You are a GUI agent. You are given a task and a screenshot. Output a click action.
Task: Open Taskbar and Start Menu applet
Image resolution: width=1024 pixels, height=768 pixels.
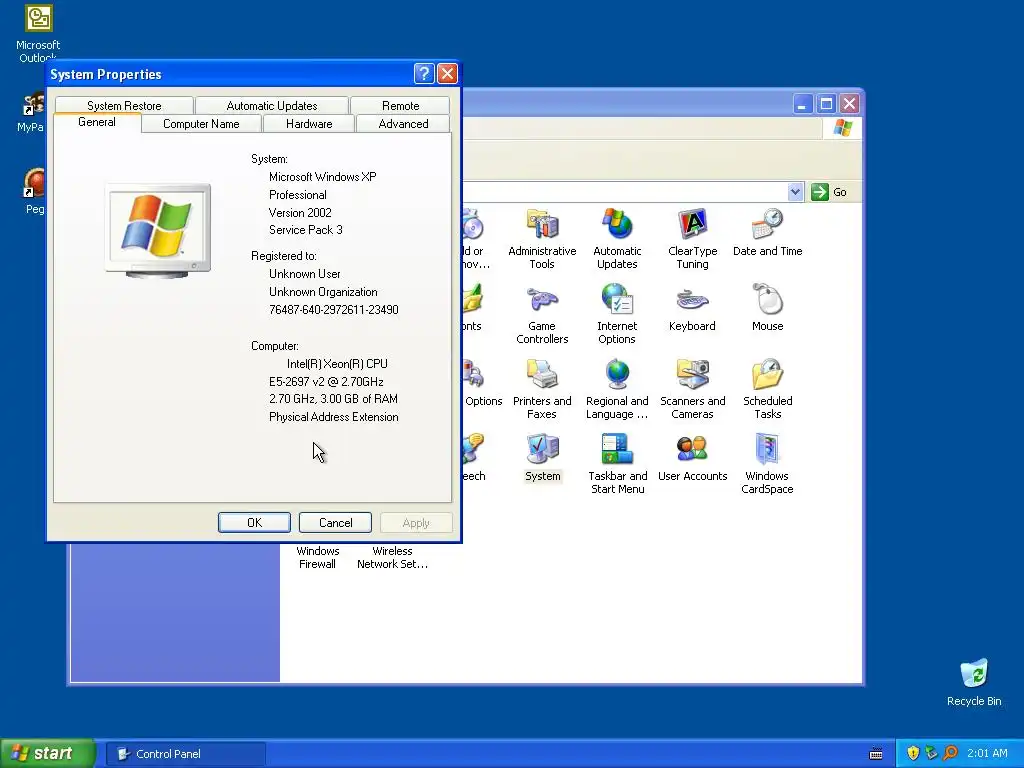pyautogui.click(x=617, y=464)
